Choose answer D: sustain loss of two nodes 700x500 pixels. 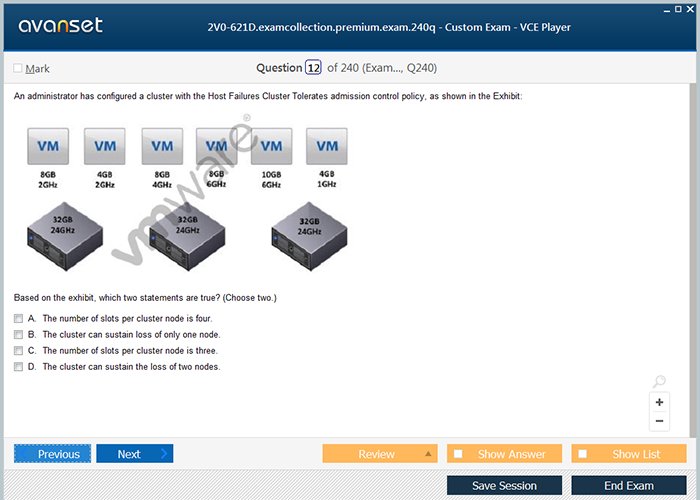18,367
